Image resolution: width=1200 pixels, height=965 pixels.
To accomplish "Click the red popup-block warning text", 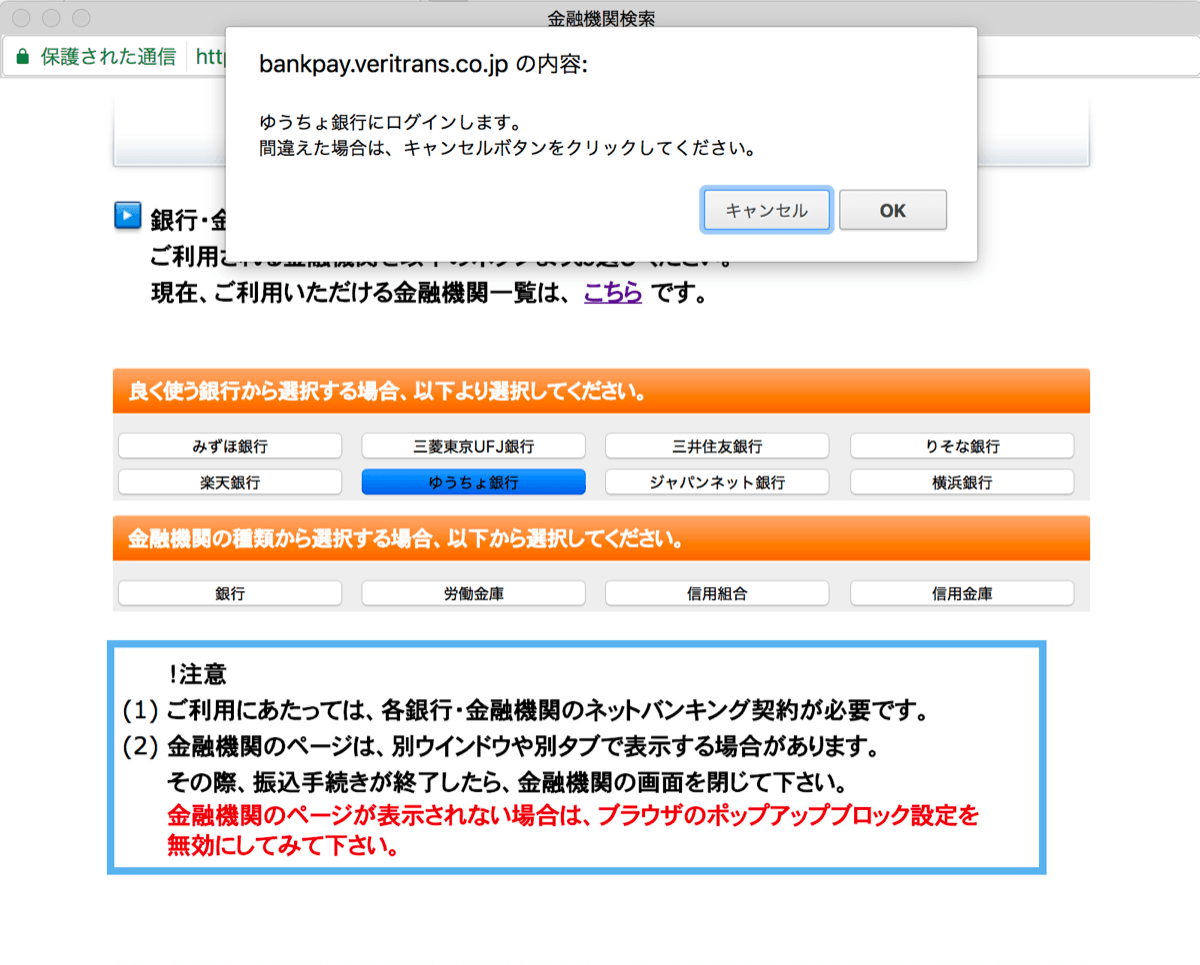I will (573, 832).
